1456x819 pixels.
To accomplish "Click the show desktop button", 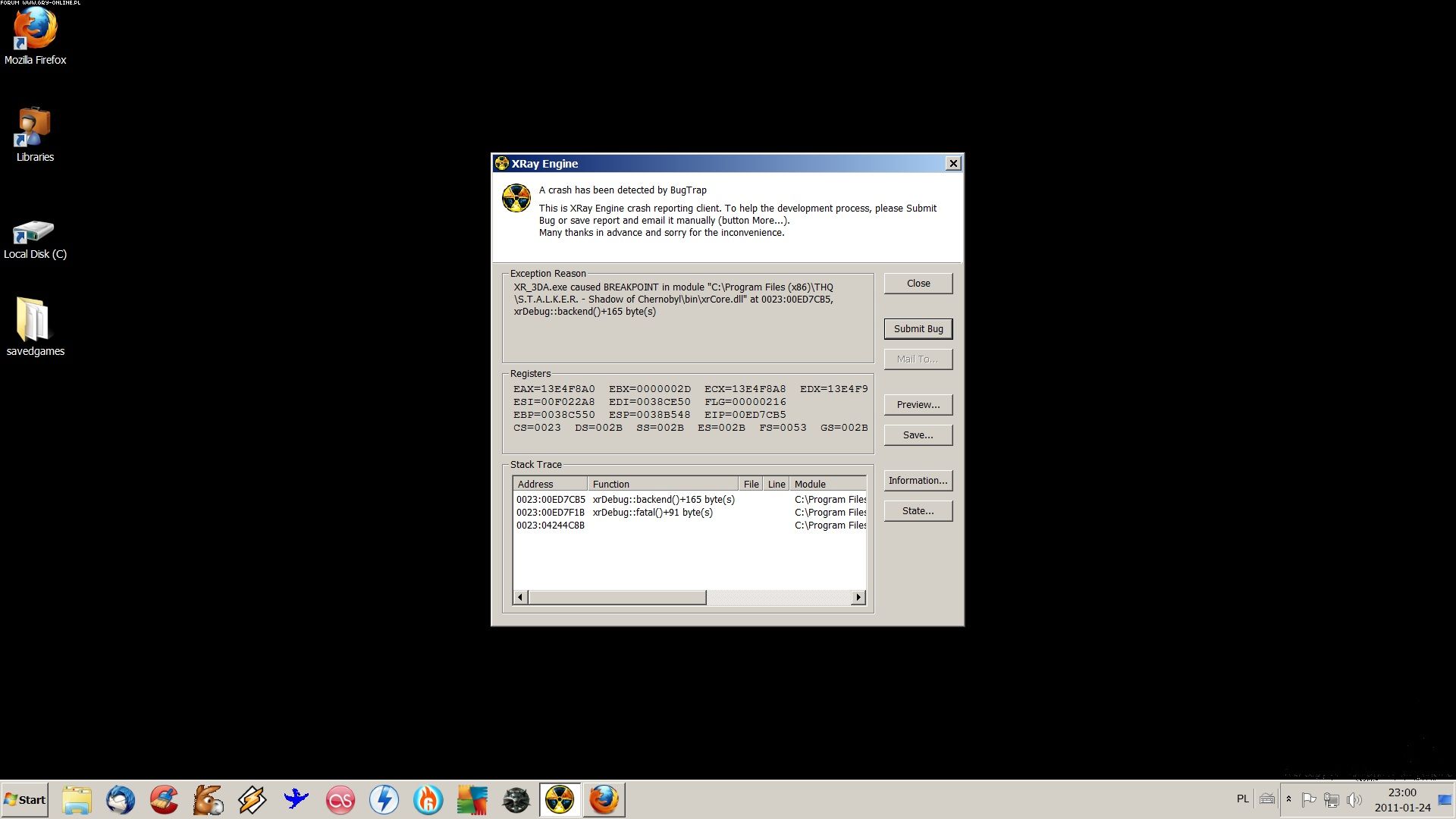I will tap(1445, 800).
